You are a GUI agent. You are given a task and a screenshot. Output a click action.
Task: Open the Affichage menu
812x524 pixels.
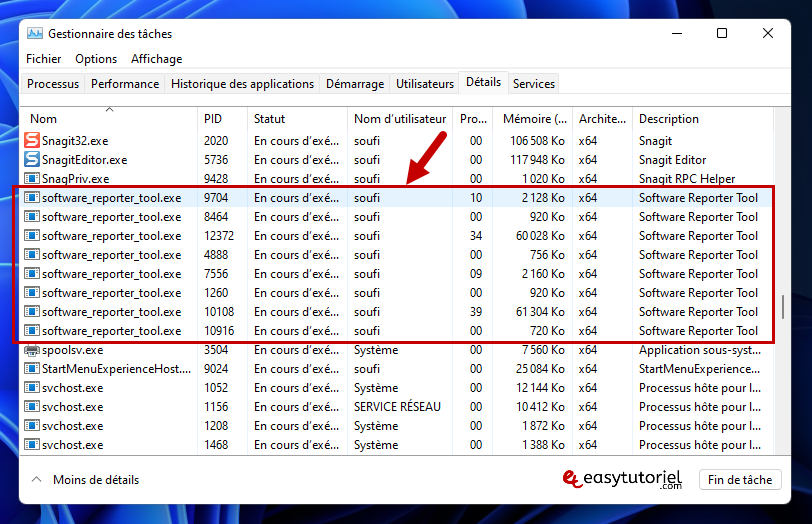coord(156,59)
